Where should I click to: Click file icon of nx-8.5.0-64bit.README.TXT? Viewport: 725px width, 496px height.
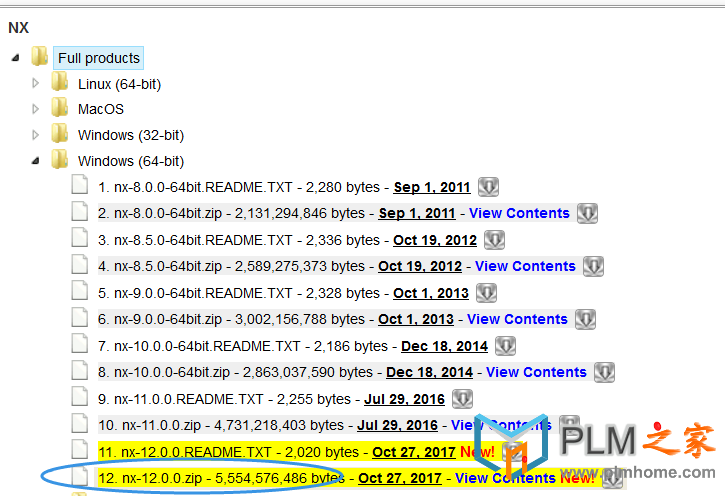tap(80, 238)
